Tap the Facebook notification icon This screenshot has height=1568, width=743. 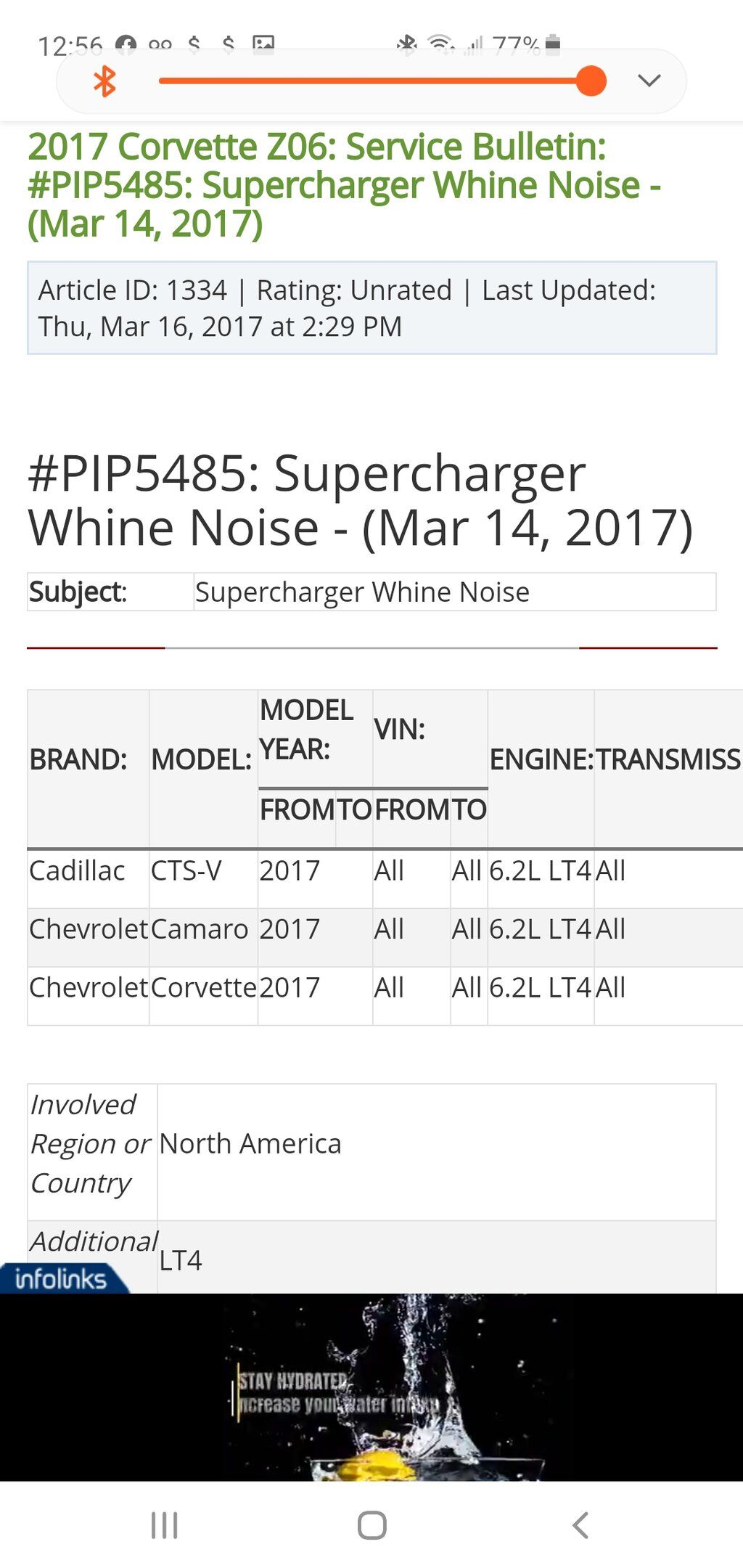[x=126, y=45]
